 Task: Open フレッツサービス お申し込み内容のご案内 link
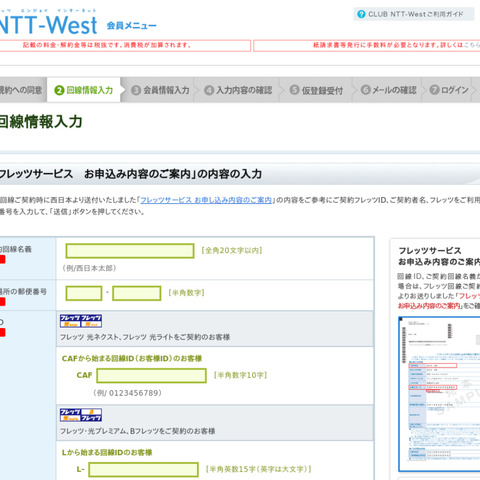click(x=206, y=200)
